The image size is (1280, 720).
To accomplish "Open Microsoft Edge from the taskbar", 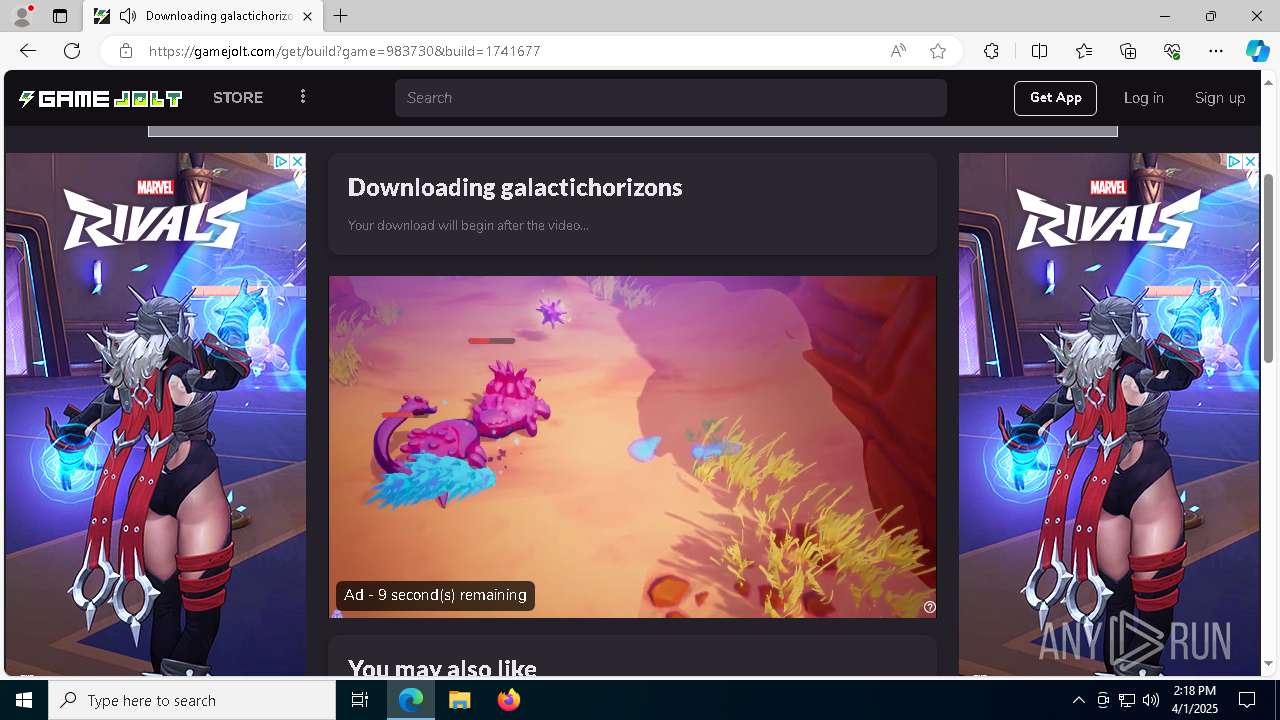I will point(411,700).
